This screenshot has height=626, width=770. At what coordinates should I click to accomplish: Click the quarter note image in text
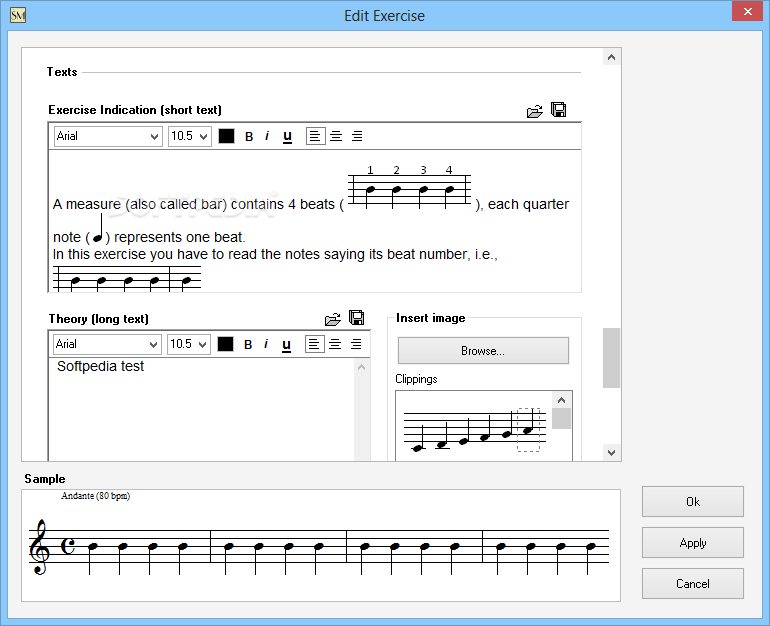click(98, 229)
